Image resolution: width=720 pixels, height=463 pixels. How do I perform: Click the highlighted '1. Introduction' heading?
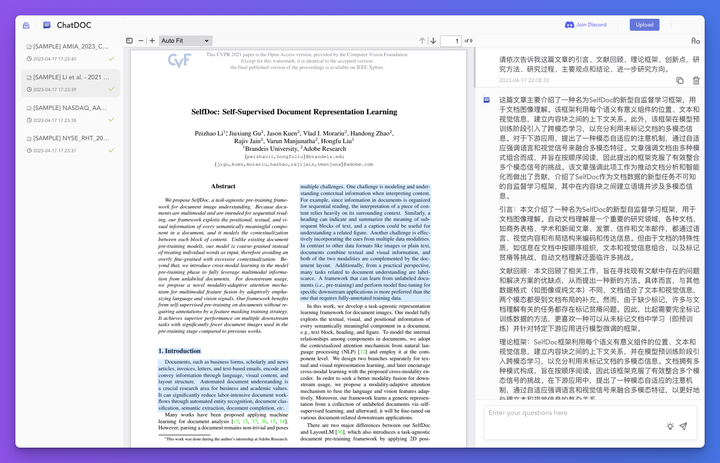pos(180,351)
